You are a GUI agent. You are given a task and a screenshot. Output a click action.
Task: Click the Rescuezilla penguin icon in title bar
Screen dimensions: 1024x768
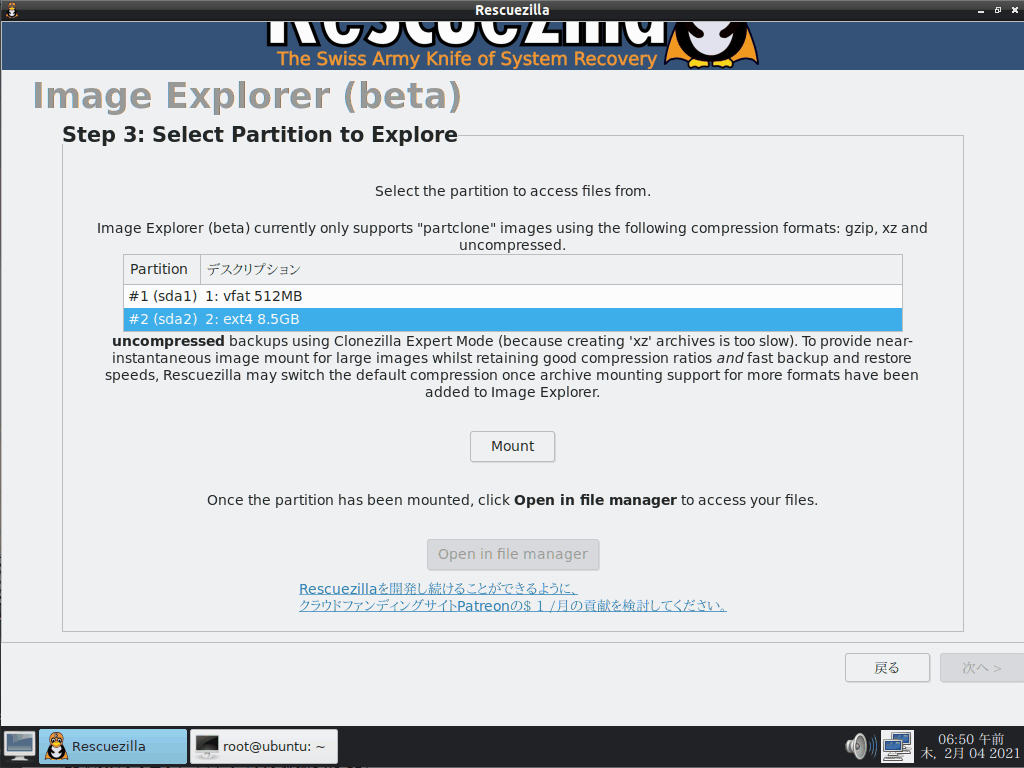12,10
